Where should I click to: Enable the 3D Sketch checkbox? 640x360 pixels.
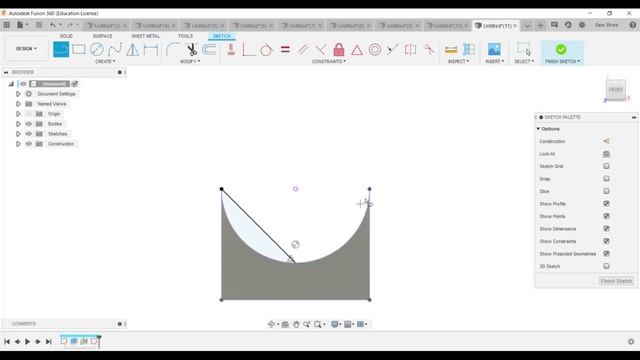[x=606, y=266]
